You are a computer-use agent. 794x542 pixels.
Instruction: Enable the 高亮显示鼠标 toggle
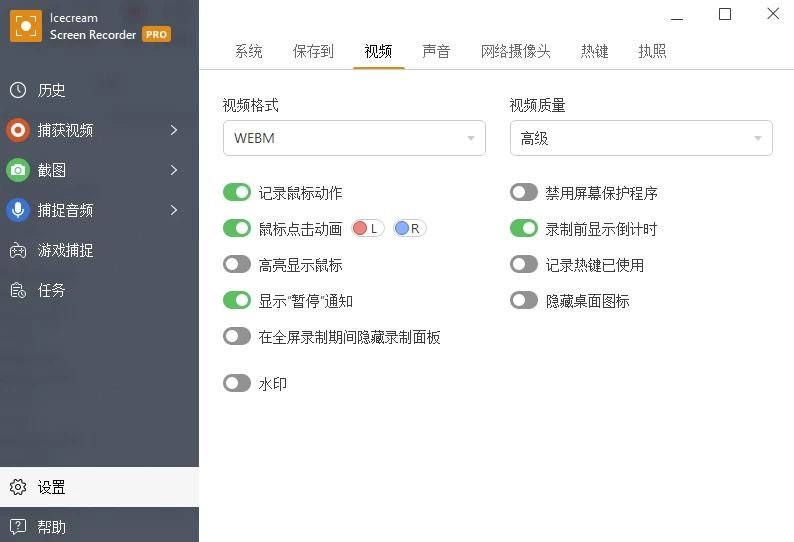(x=237, y=265)
